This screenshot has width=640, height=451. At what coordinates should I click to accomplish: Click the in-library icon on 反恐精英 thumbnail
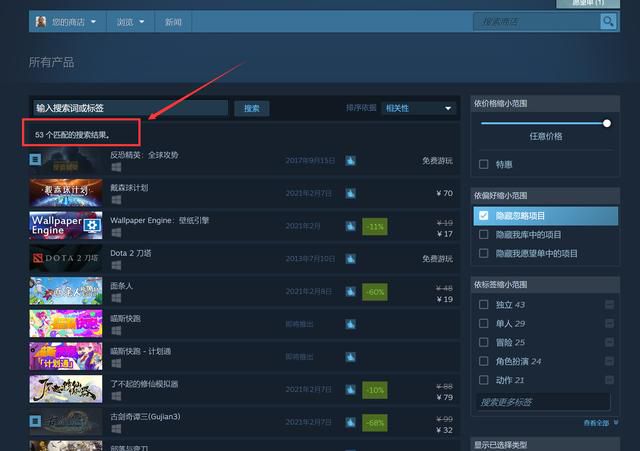pyautogui.click(x=35, y=159)
